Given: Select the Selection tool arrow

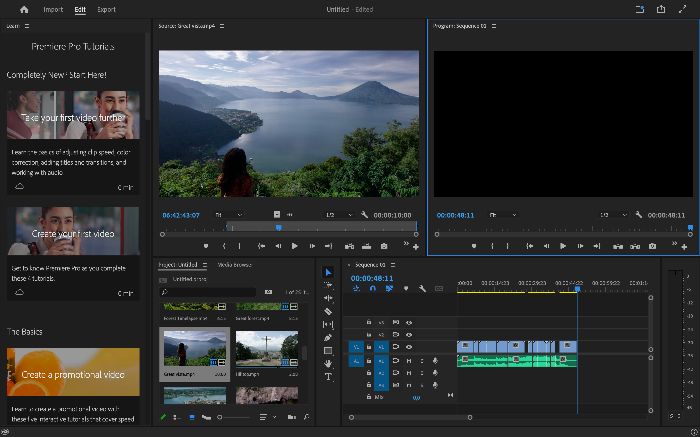Looking at the screenshot, I should click(329, 272).
